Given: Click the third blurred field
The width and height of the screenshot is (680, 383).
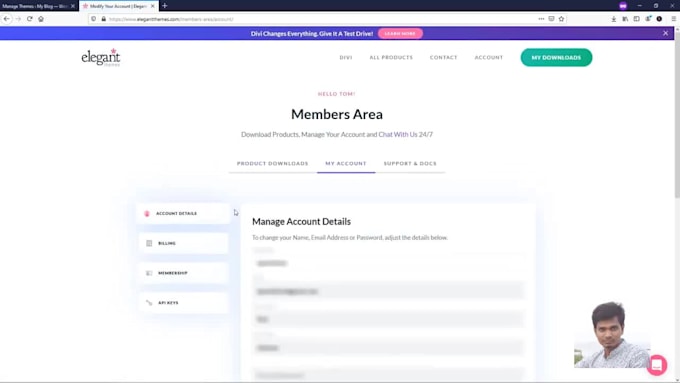Looking at the screenshot, I should [389, 319].
